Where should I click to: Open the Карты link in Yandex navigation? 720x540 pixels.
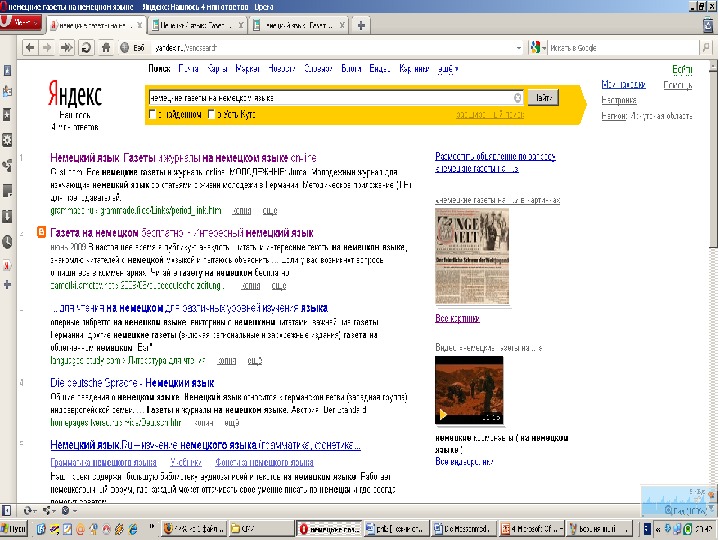pyautogui.click(x=217, y=69)
